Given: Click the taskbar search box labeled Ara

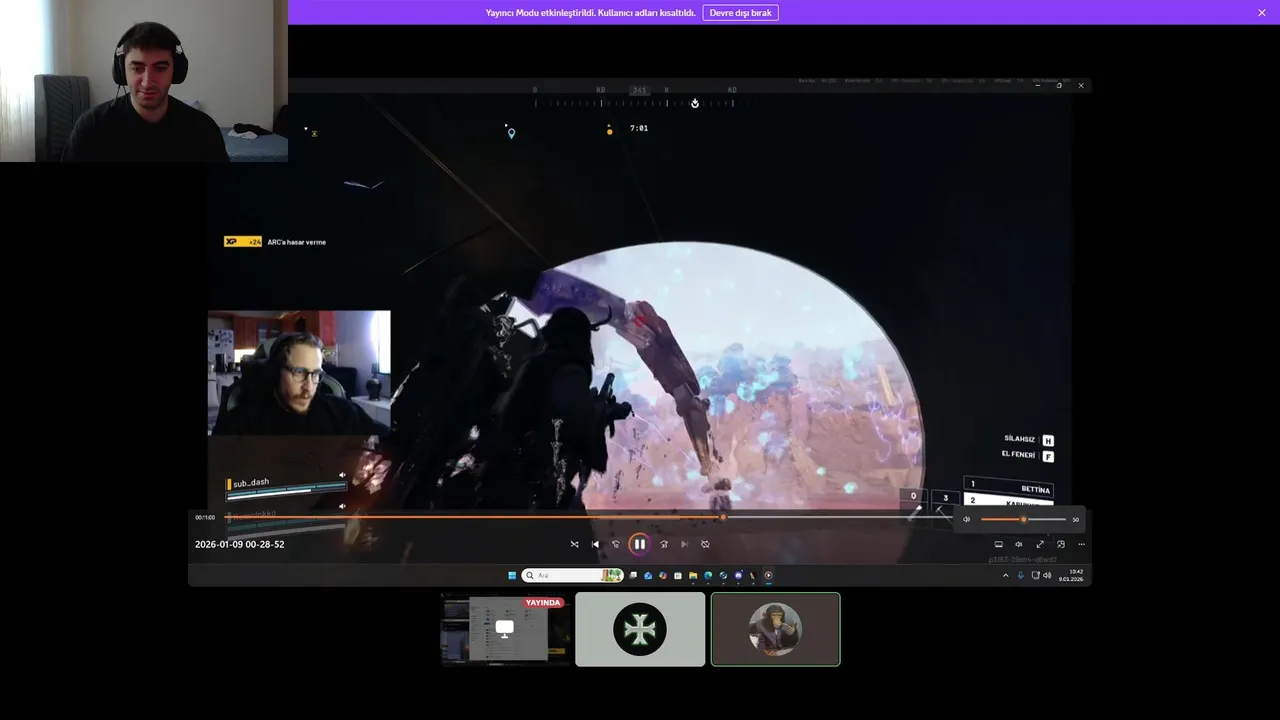Looking at the screenshot, I should click(573, 575).
